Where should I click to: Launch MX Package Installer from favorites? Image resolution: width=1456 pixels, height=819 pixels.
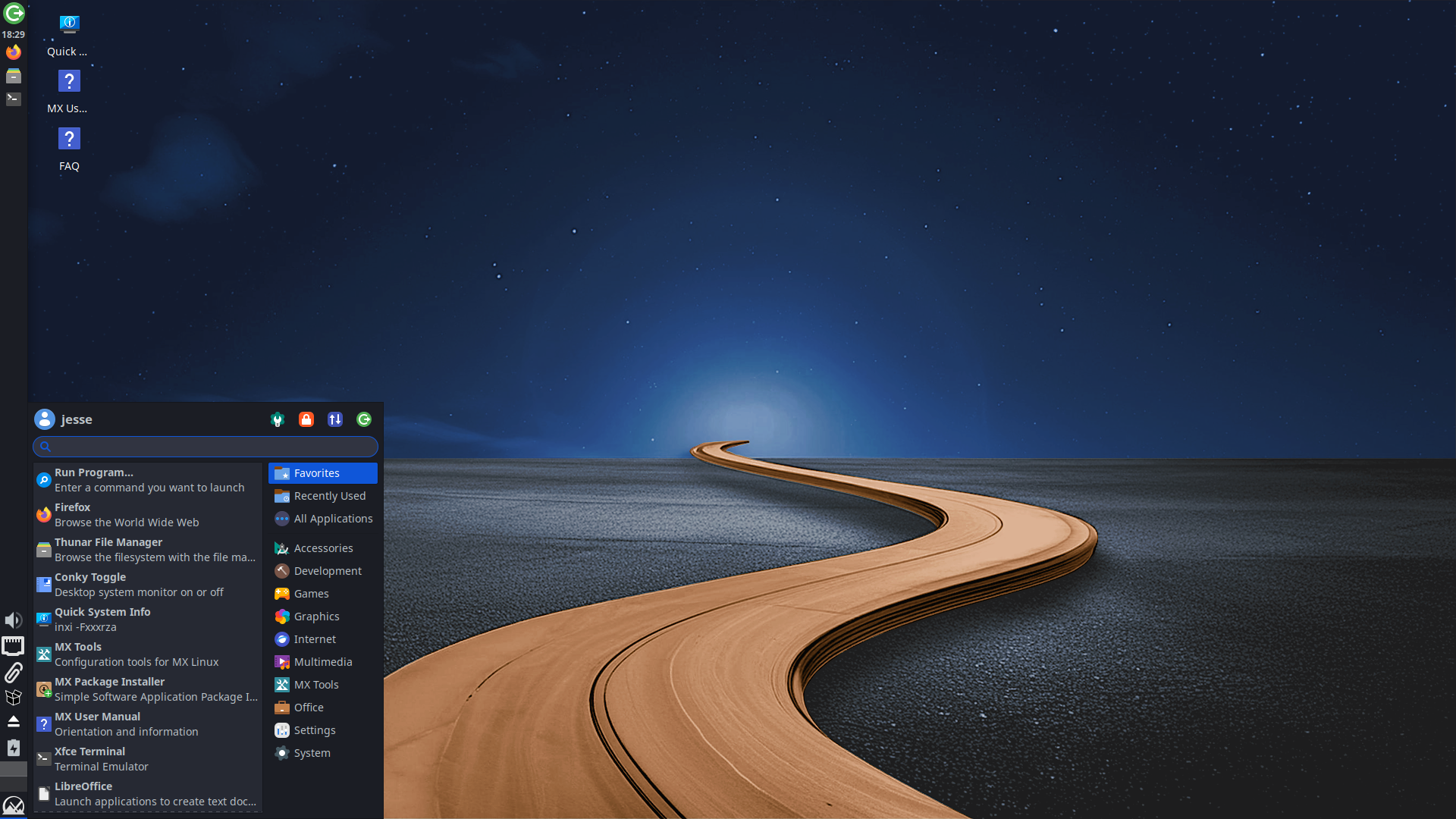pyautogui.click(x=148, y=689)
